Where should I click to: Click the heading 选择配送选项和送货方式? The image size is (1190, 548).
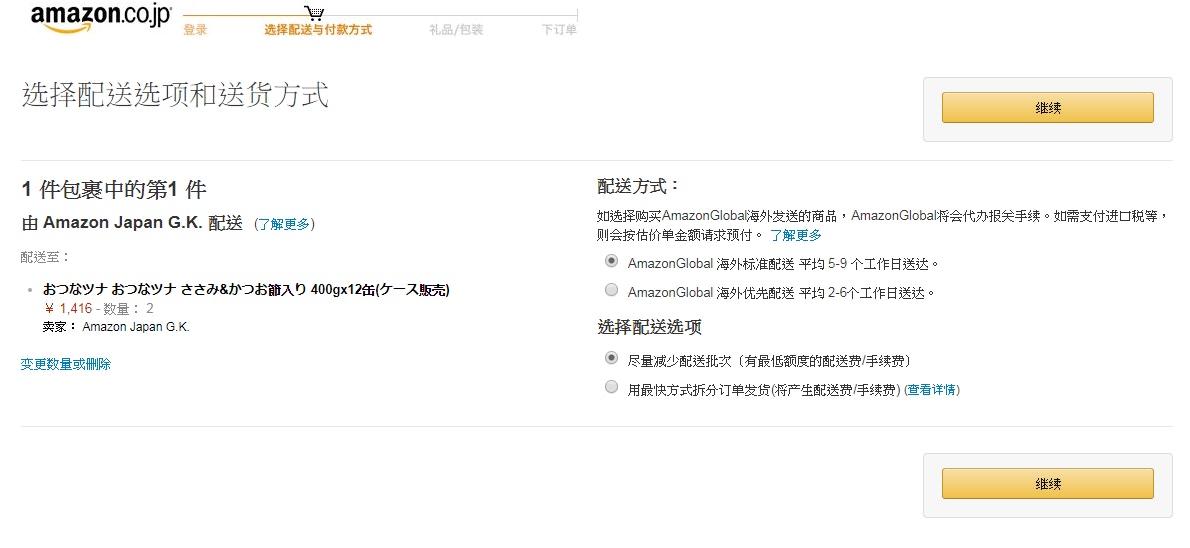(175, 96)
